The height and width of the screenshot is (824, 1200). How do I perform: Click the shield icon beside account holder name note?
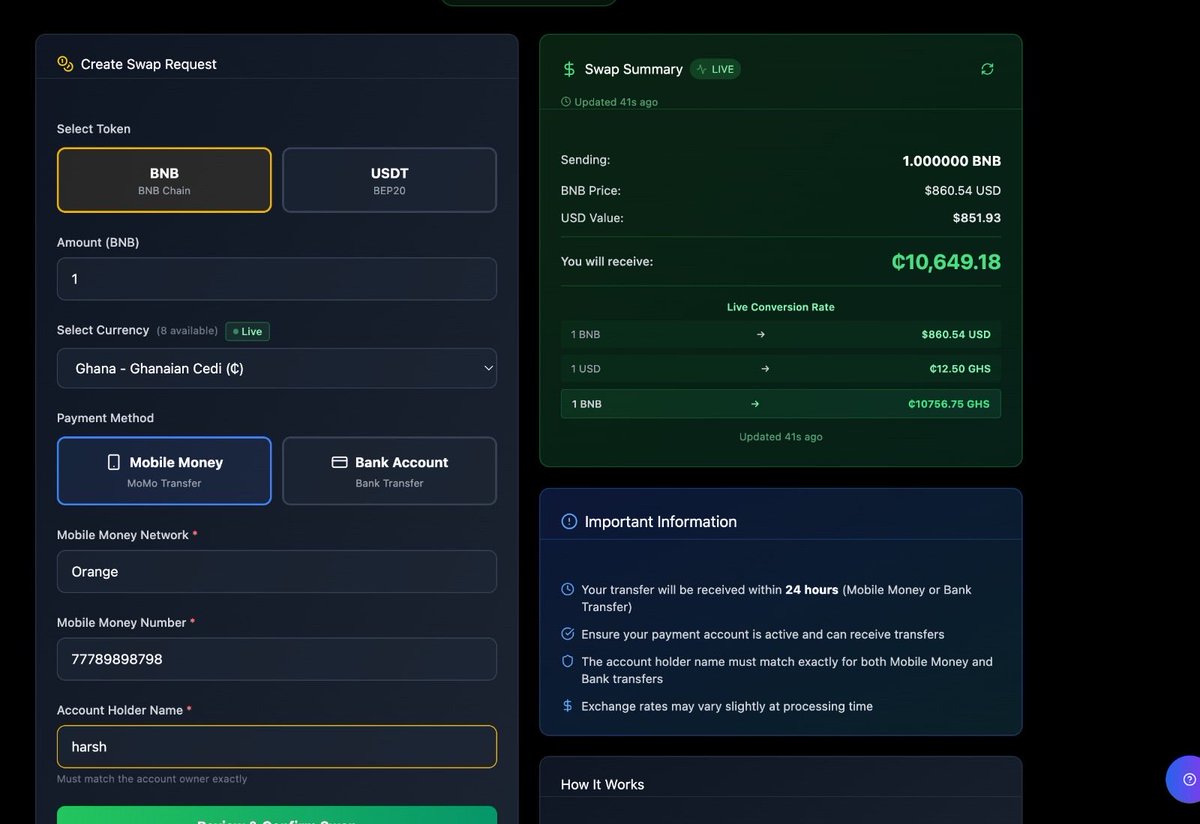pos(568,661)
